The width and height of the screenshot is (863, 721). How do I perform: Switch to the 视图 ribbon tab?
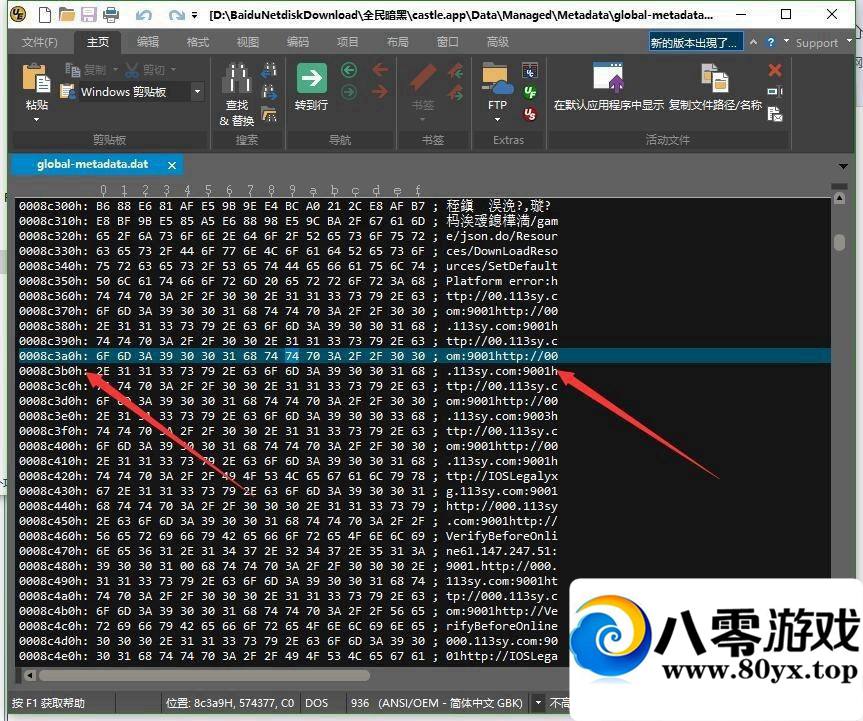tap(248, 42)
